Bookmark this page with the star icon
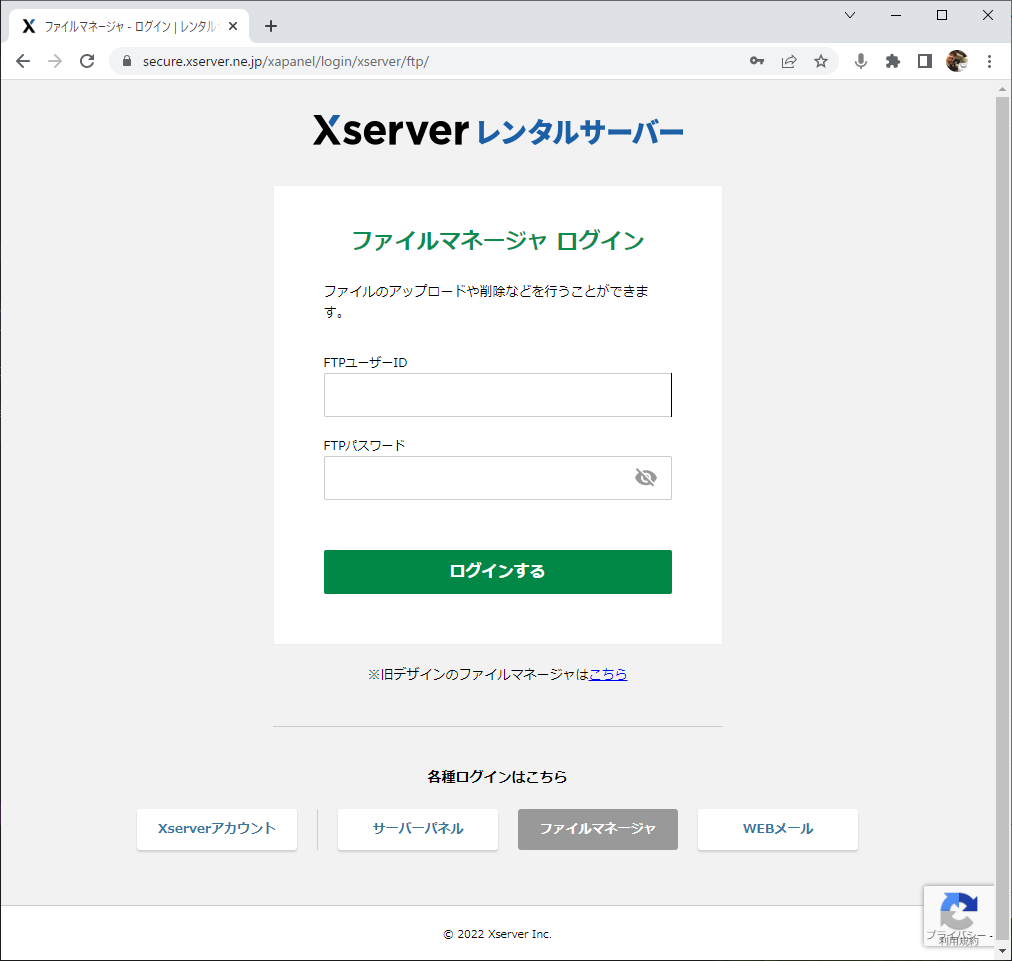This screenshot has width=1012, height=961. coord(820,61)
